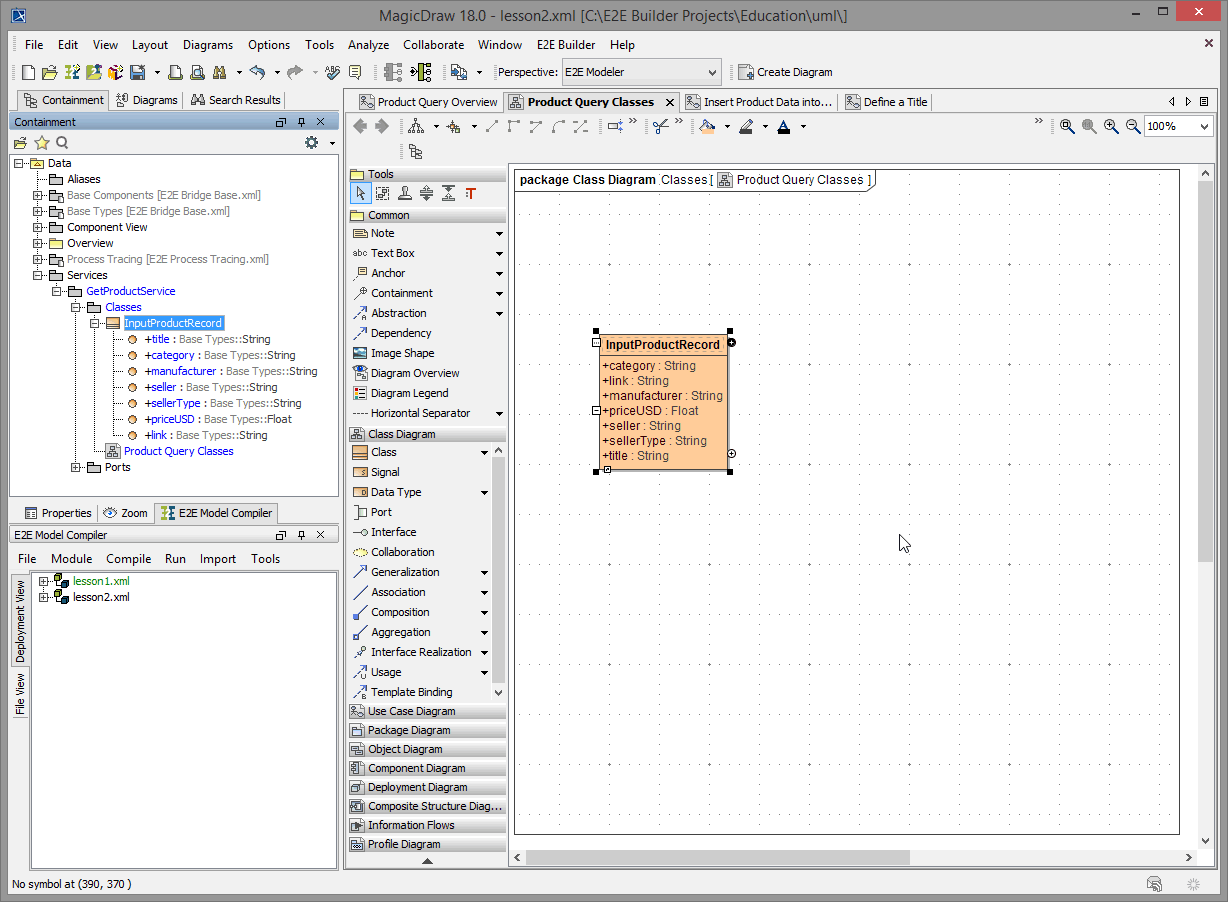Screen dimensions: 1228x902
Task: Open the Perspective dropdown menu
Action: pyautogui.click(x=711, y=71)
